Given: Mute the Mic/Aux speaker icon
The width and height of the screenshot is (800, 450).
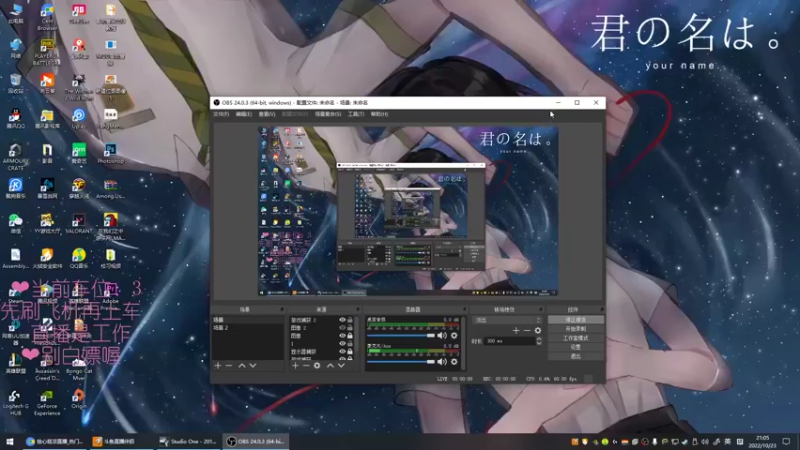Looking at the screenshot, I should tap(442, 362).
